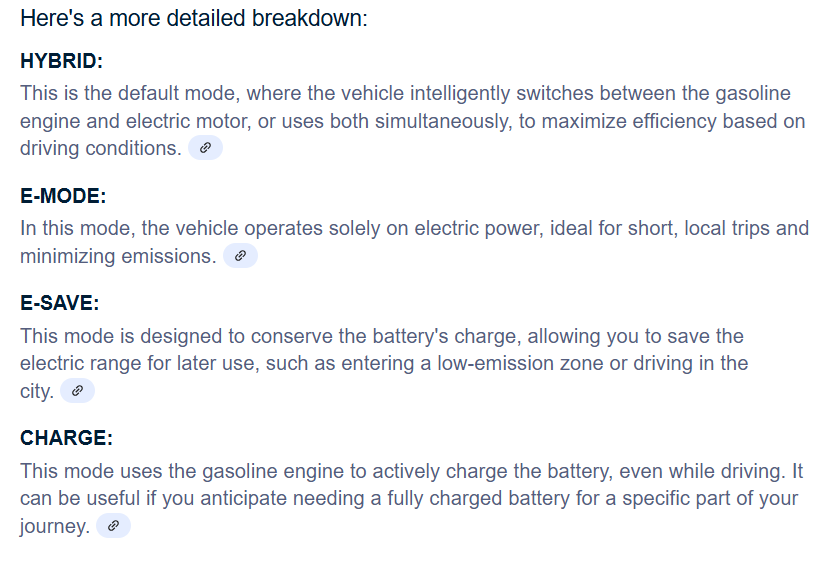840x570 pixels.
Task: Click the words "minimizing emissions" in E-MODE text
Action: pyautogui.click(x=118, y=257)
